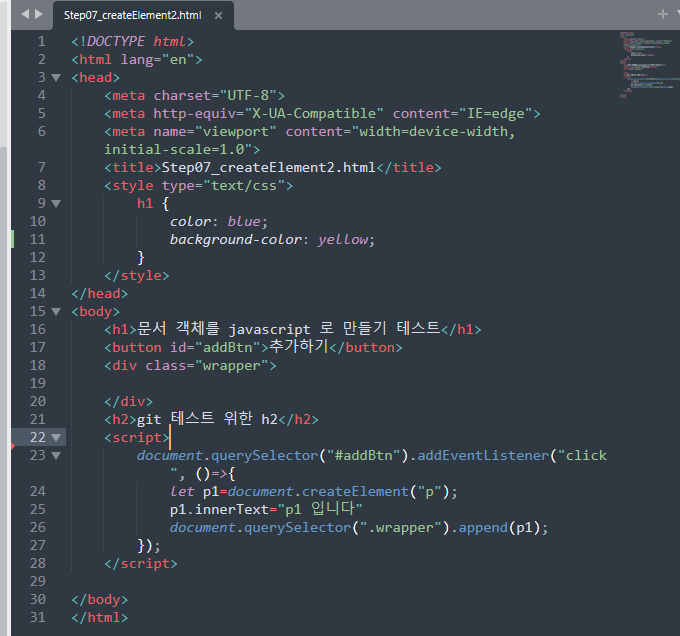Click the 'yellow' background-color value
The image size is (680, 636).
pos(343,239)
